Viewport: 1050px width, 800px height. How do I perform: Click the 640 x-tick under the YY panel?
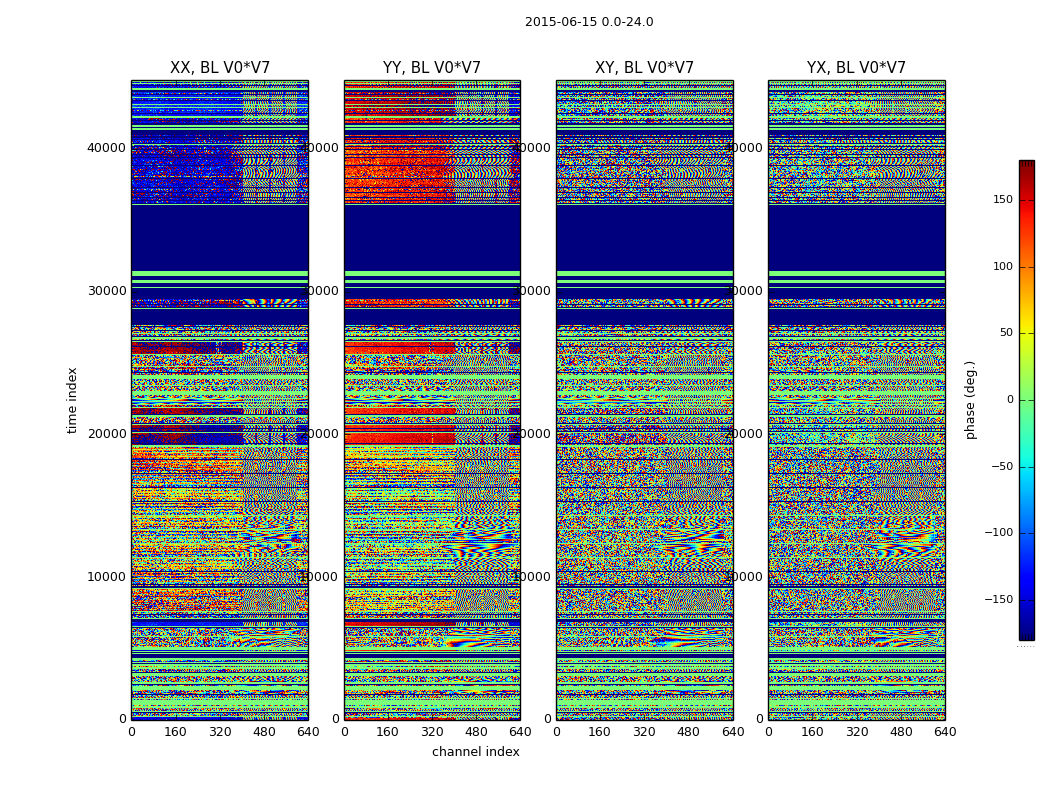point(520,732)
